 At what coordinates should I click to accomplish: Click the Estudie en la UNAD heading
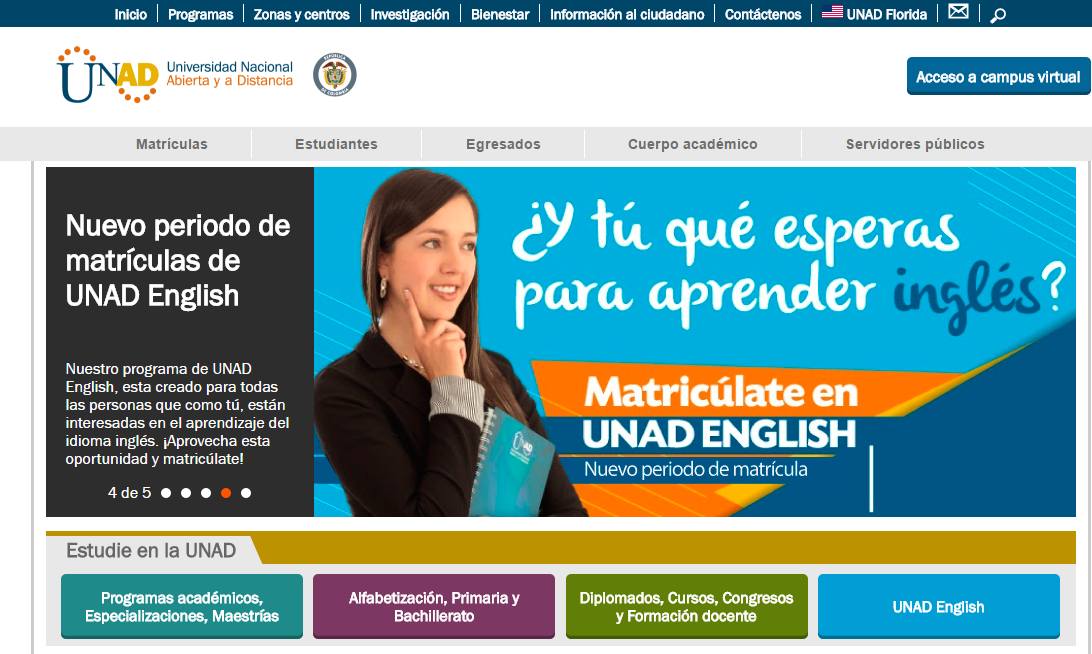tap(151, 550)
